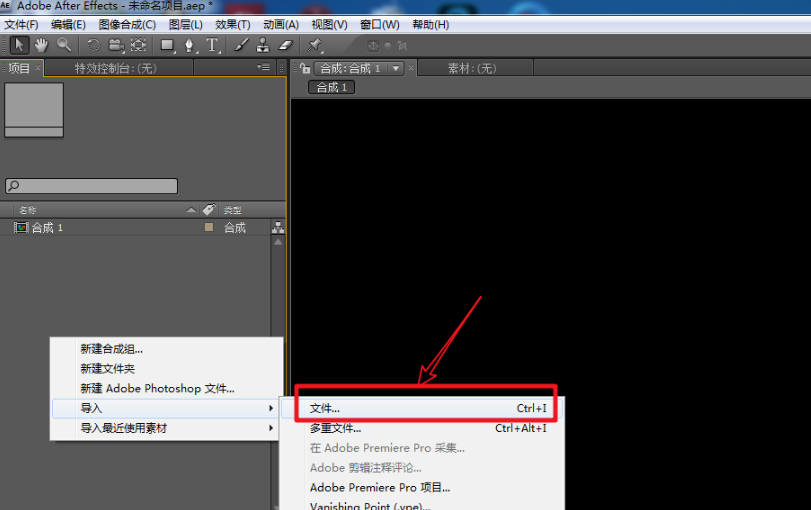Open the 窗口(W) menu
This screenshot has height=510, width=811.
coord(380,24)
